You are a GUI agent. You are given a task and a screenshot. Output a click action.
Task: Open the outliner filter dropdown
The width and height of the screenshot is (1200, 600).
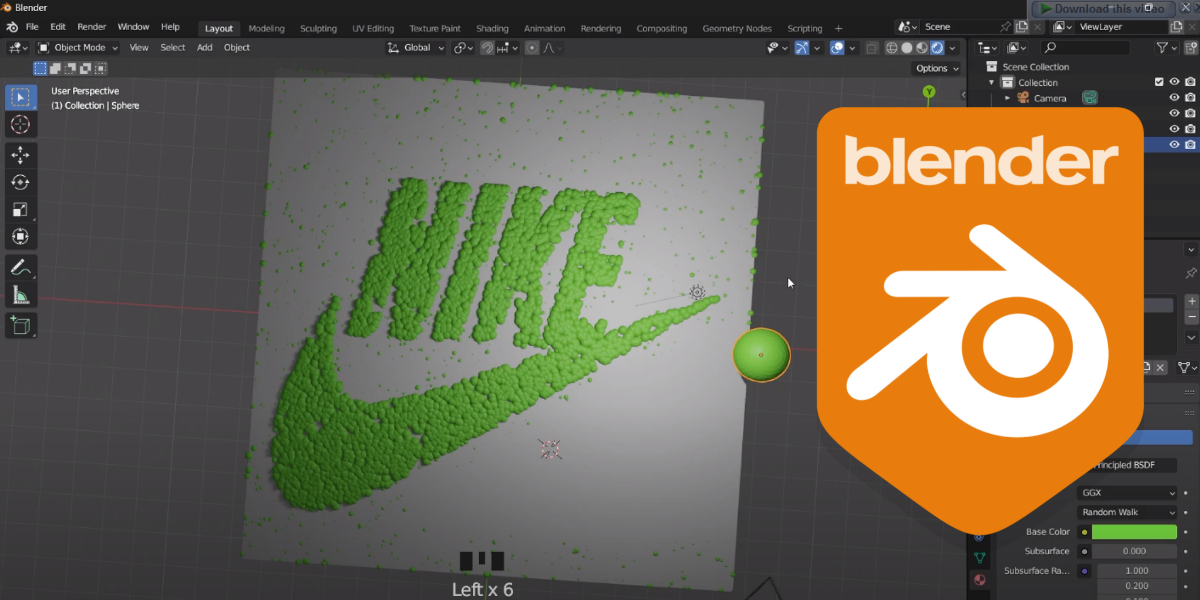1166,47
